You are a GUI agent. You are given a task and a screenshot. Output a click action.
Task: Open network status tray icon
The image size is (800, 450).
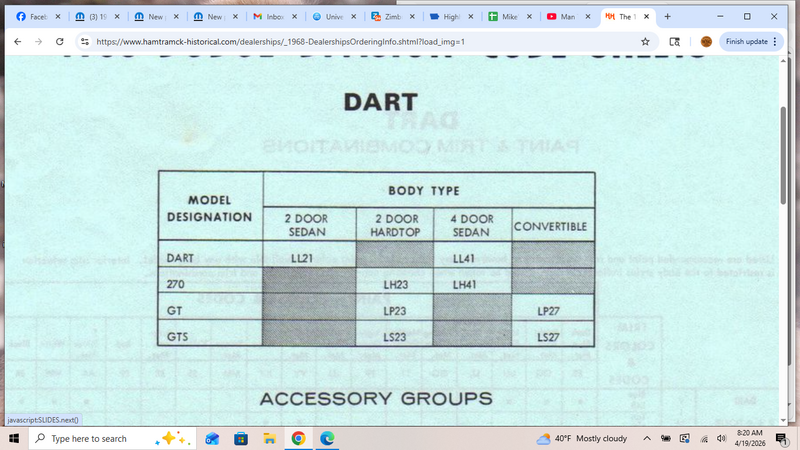pyautogui.click(x=704, y=438)
